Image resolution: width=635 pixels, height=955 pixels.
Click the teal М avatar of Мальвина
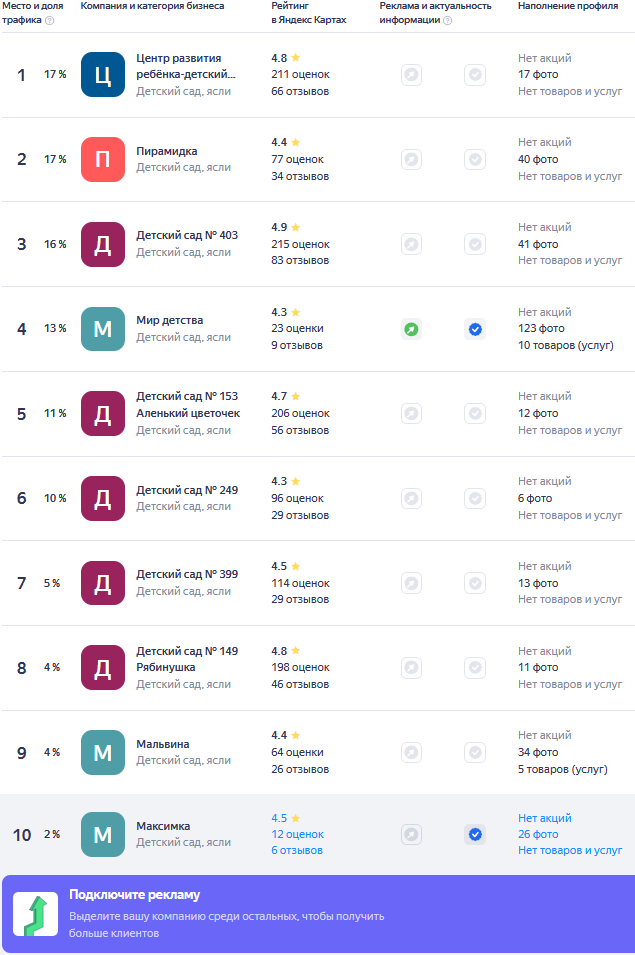pyautogui.click(x=102, y=752)
